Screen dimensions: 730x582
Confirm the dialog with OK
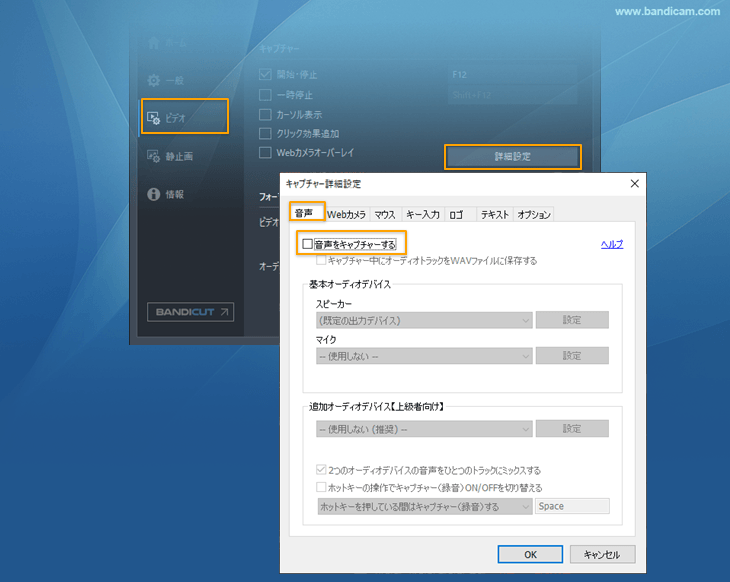point(530,555)
